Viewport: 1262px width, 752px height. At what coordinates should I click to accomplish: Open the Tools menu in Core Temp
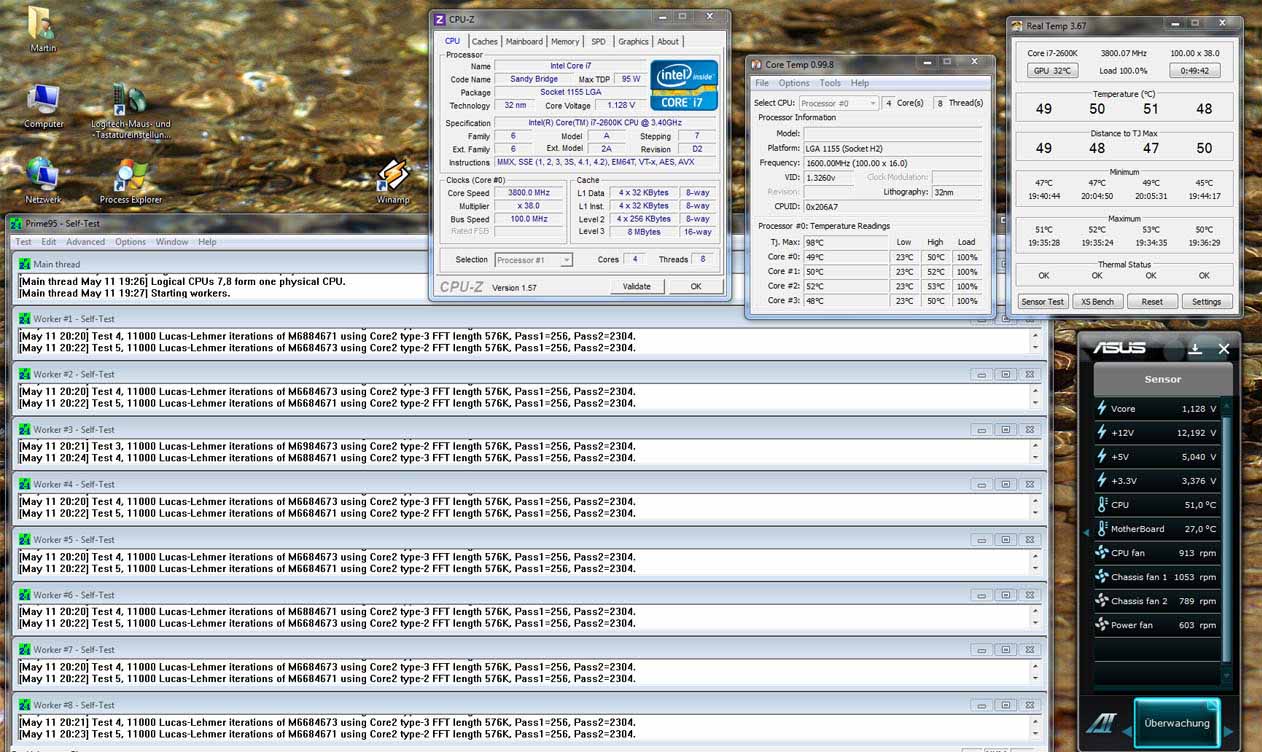(830, 83)
